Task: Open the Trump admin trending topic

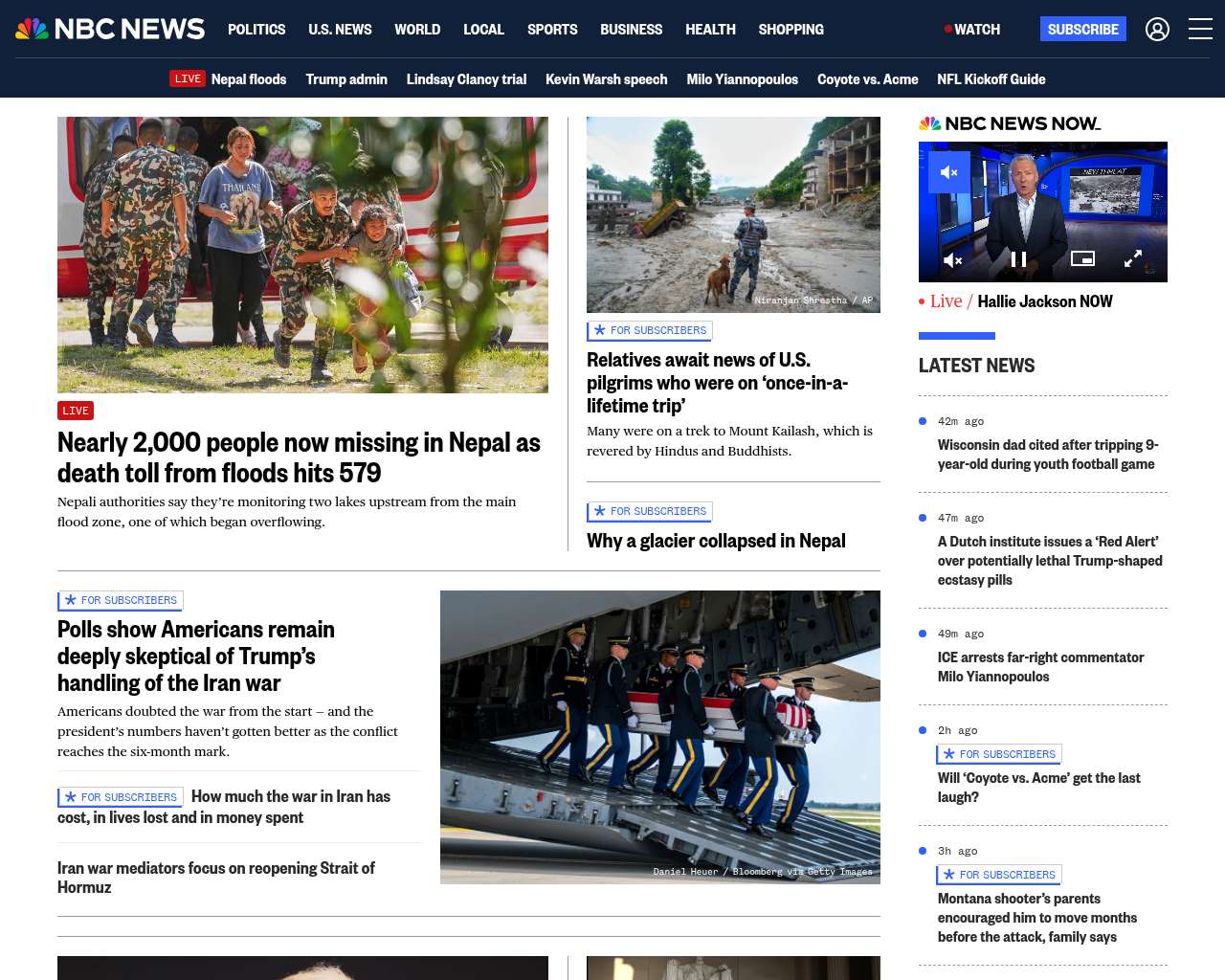Action: coord(346,79)
